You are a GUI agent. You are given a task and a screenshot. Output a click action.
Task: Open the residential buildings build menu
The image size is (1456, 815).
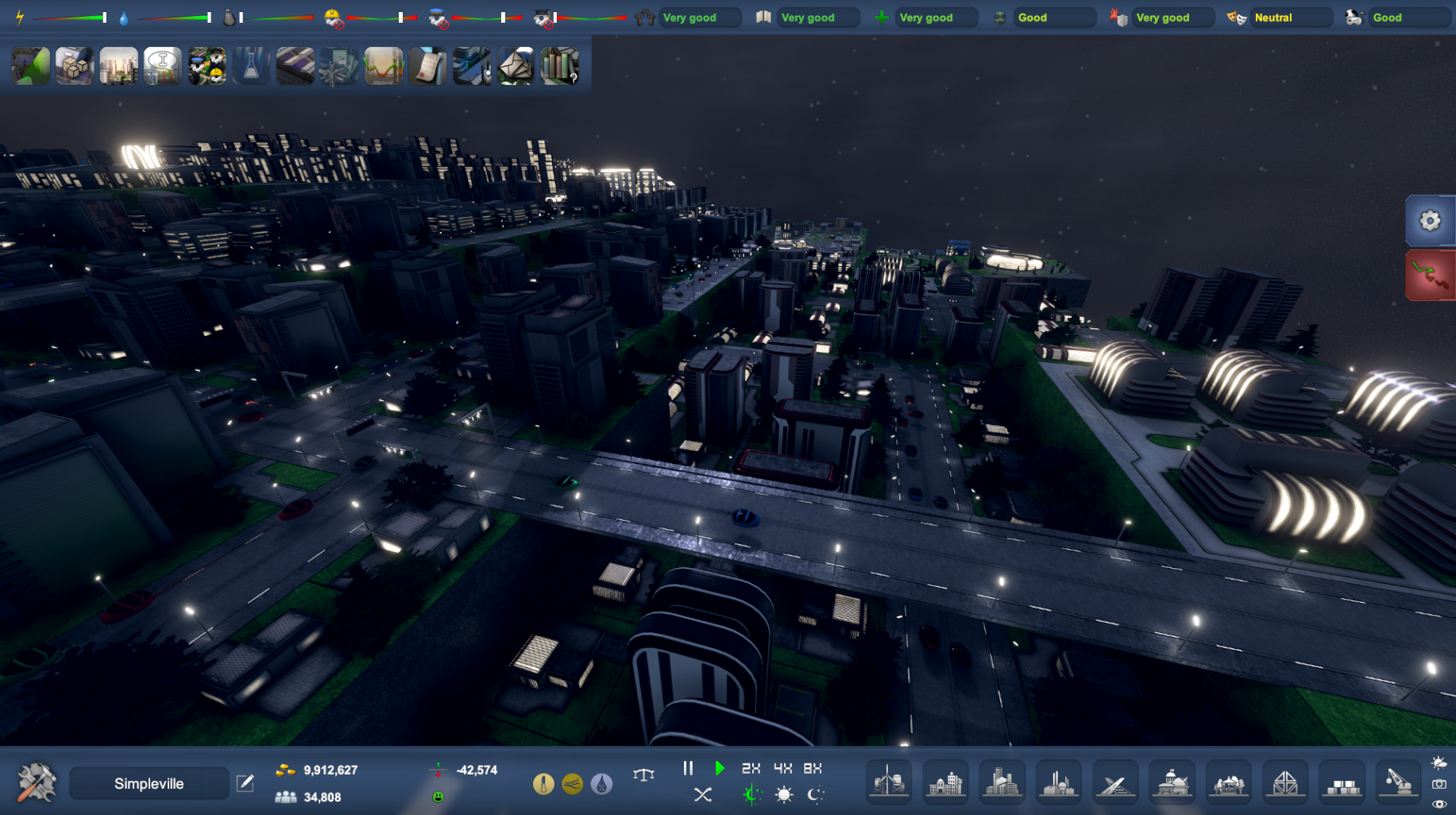tap(945, 782)
